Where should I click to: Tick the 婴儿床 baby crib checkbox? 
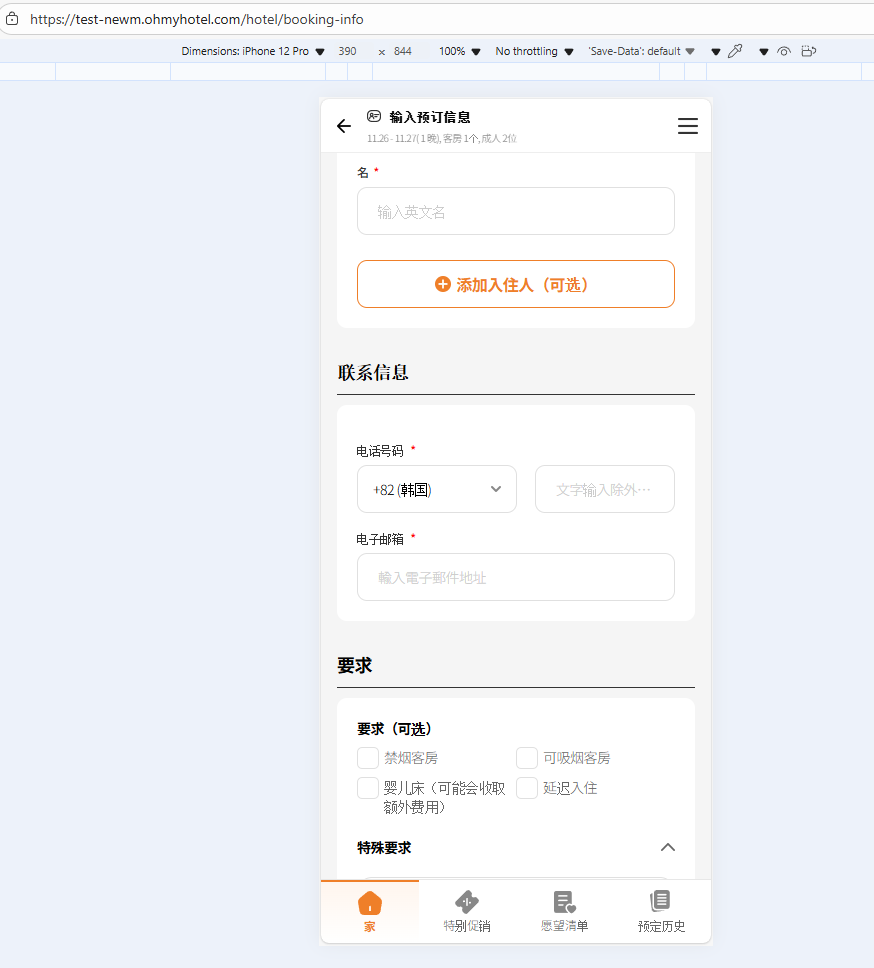tap(368, 788)
